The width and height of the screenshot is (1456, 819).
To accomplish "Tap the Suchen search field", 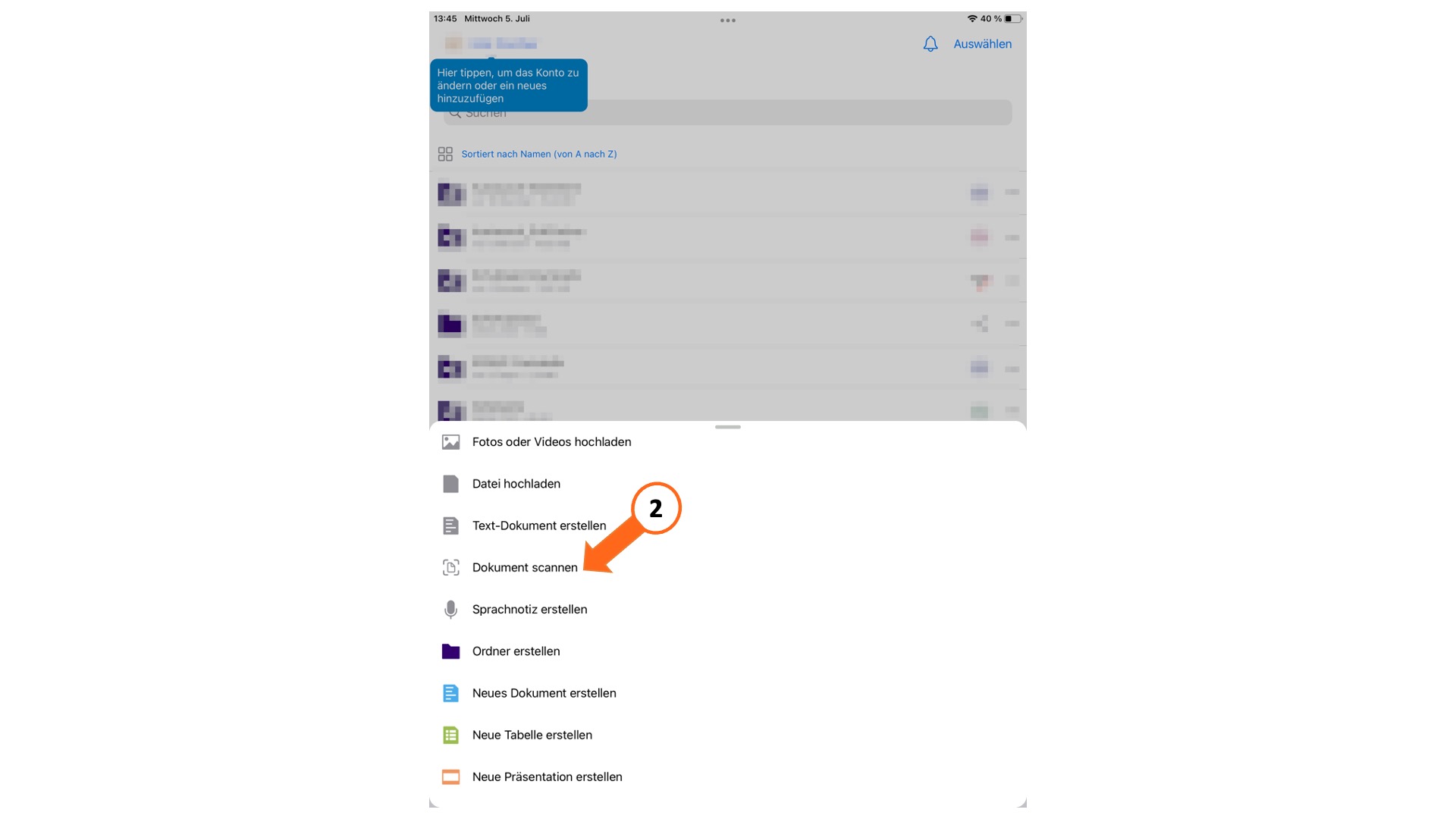I will pos(727,112).
